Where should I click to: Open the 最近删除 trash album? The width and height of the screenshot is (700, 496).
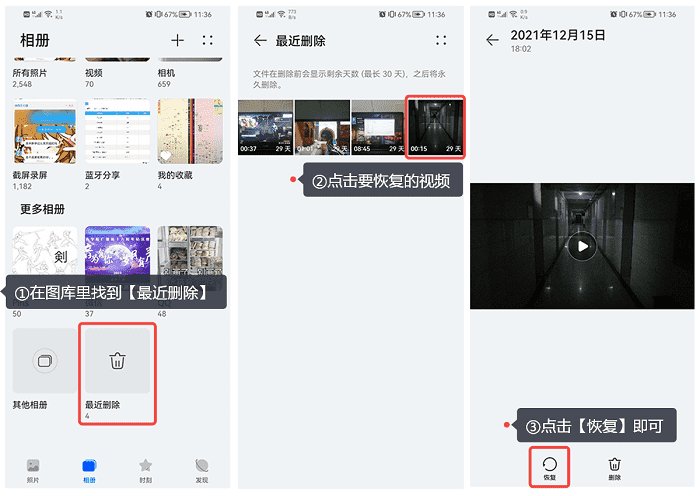tap(117, 361)
